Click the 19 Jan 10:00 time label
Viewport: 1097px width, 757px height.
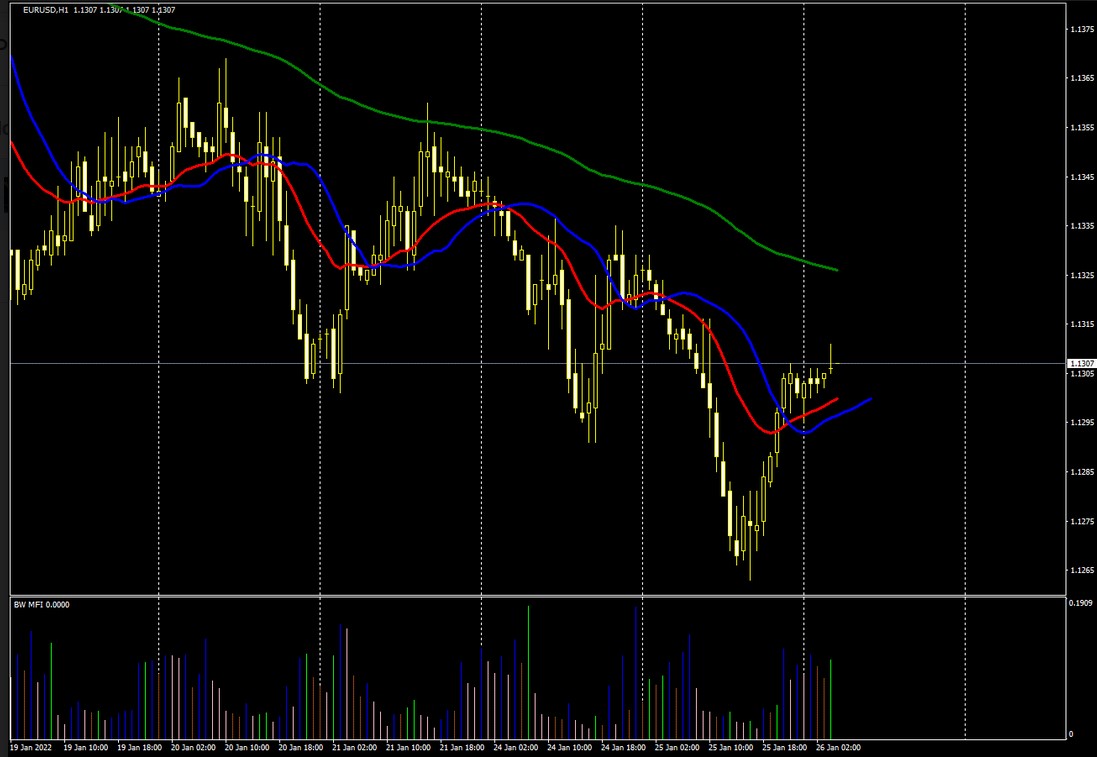pos(85,747)
